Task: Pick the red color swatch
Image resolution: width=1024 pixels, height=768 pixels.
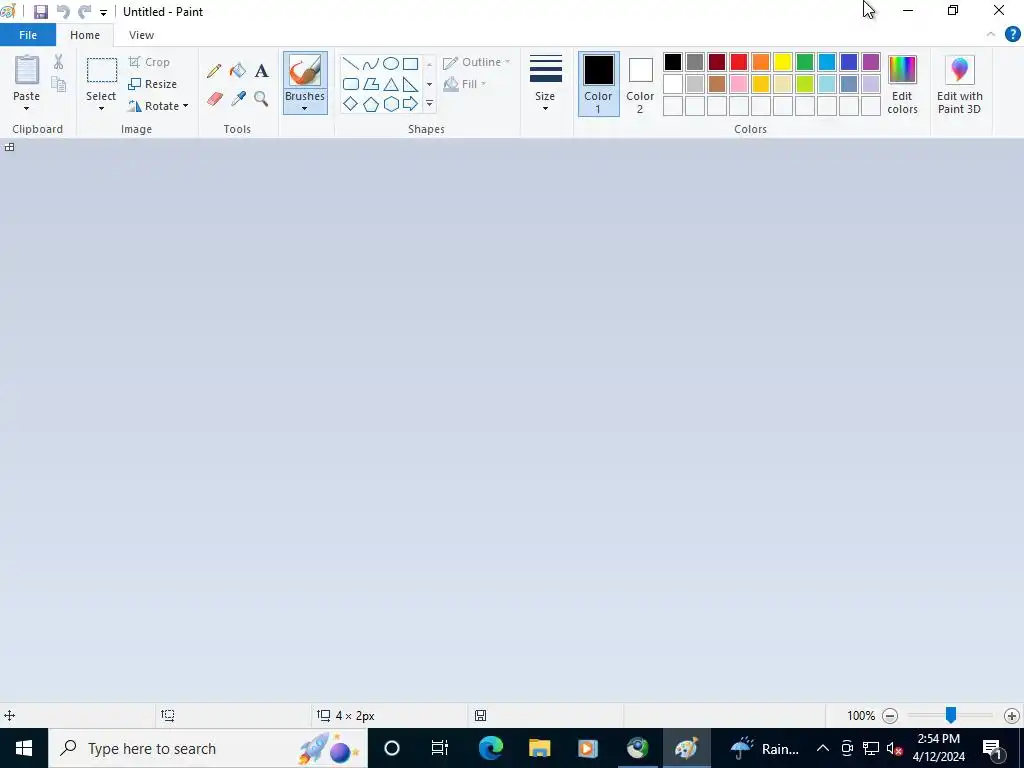Action: click(739, 62)
